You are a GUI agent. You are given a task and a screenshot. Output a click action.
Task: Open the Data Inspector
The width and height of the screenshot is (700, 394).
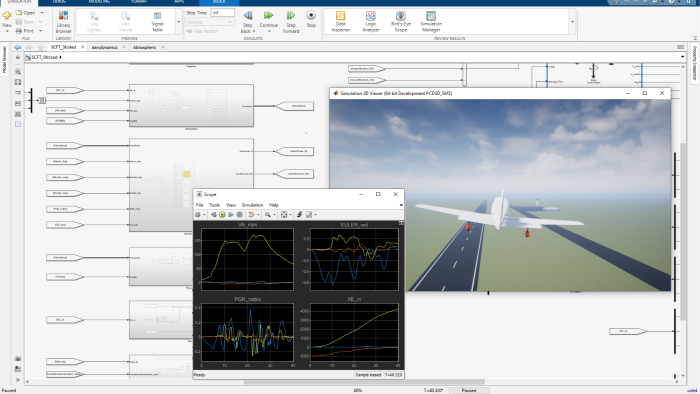click(341, 22)
